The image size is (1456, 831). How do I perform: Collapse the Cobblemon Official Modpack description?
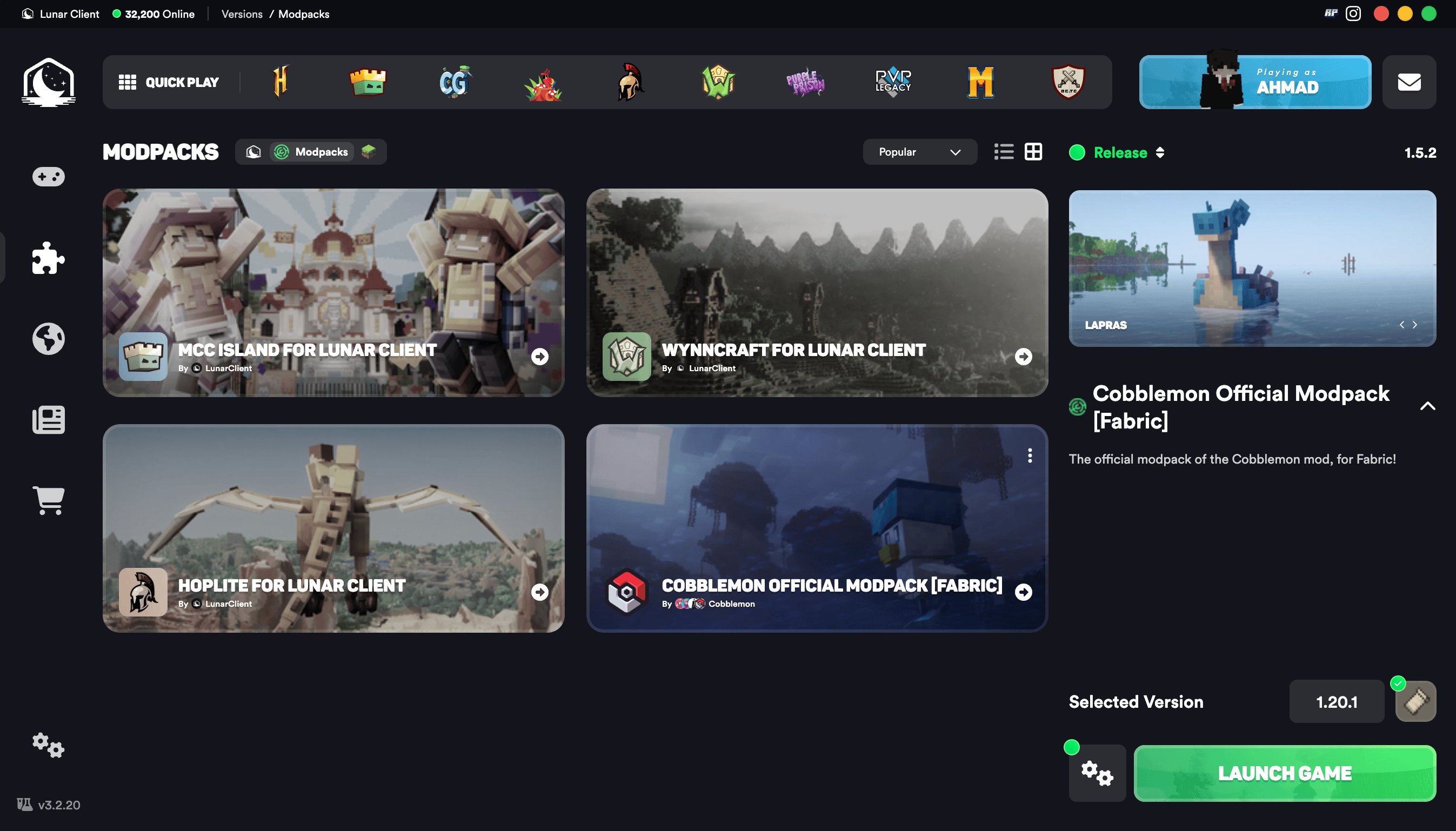pos(1428,405)
